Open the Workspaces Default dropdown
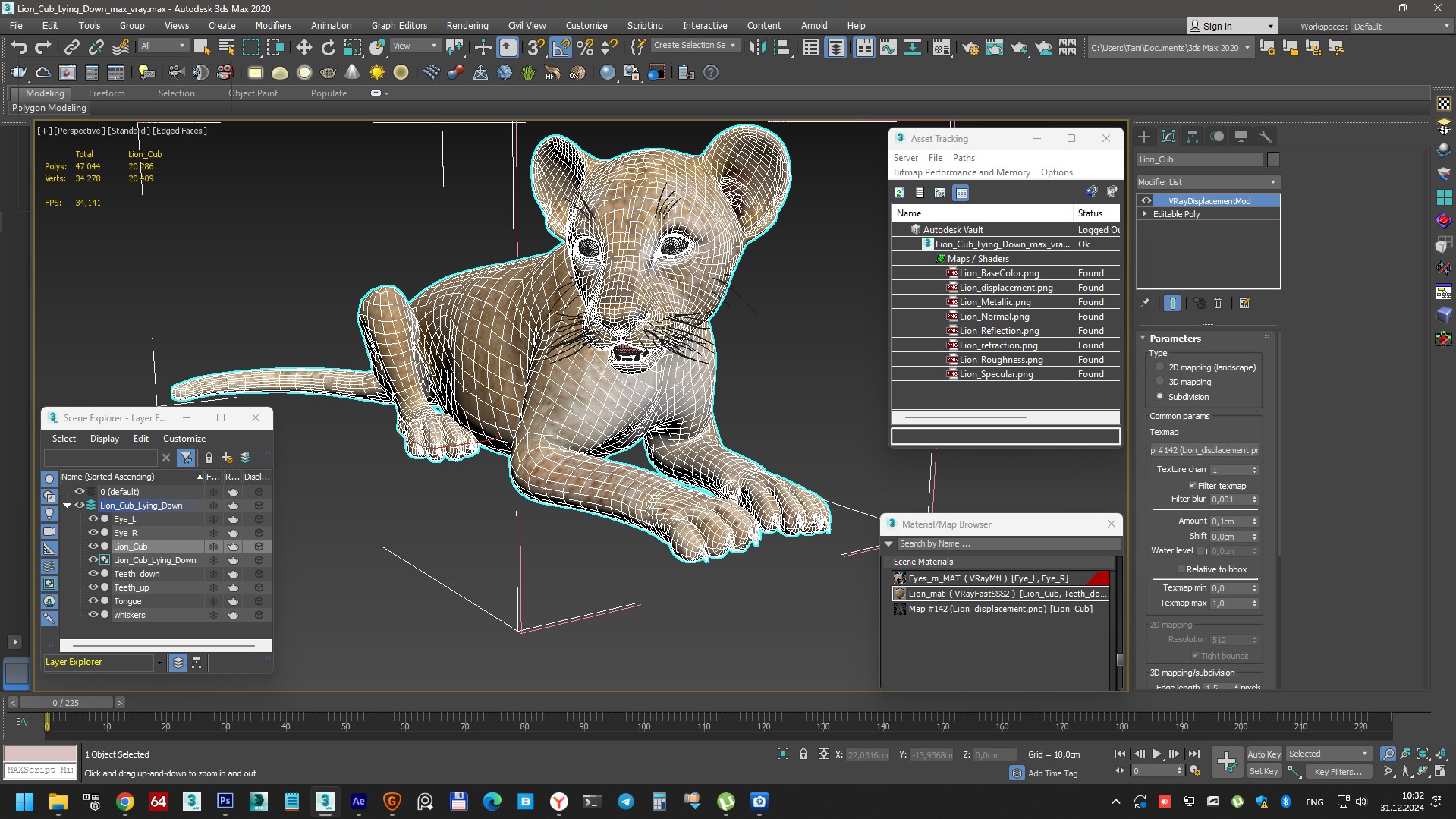This screenshot has height=819, width=1456. [1401, 27]
